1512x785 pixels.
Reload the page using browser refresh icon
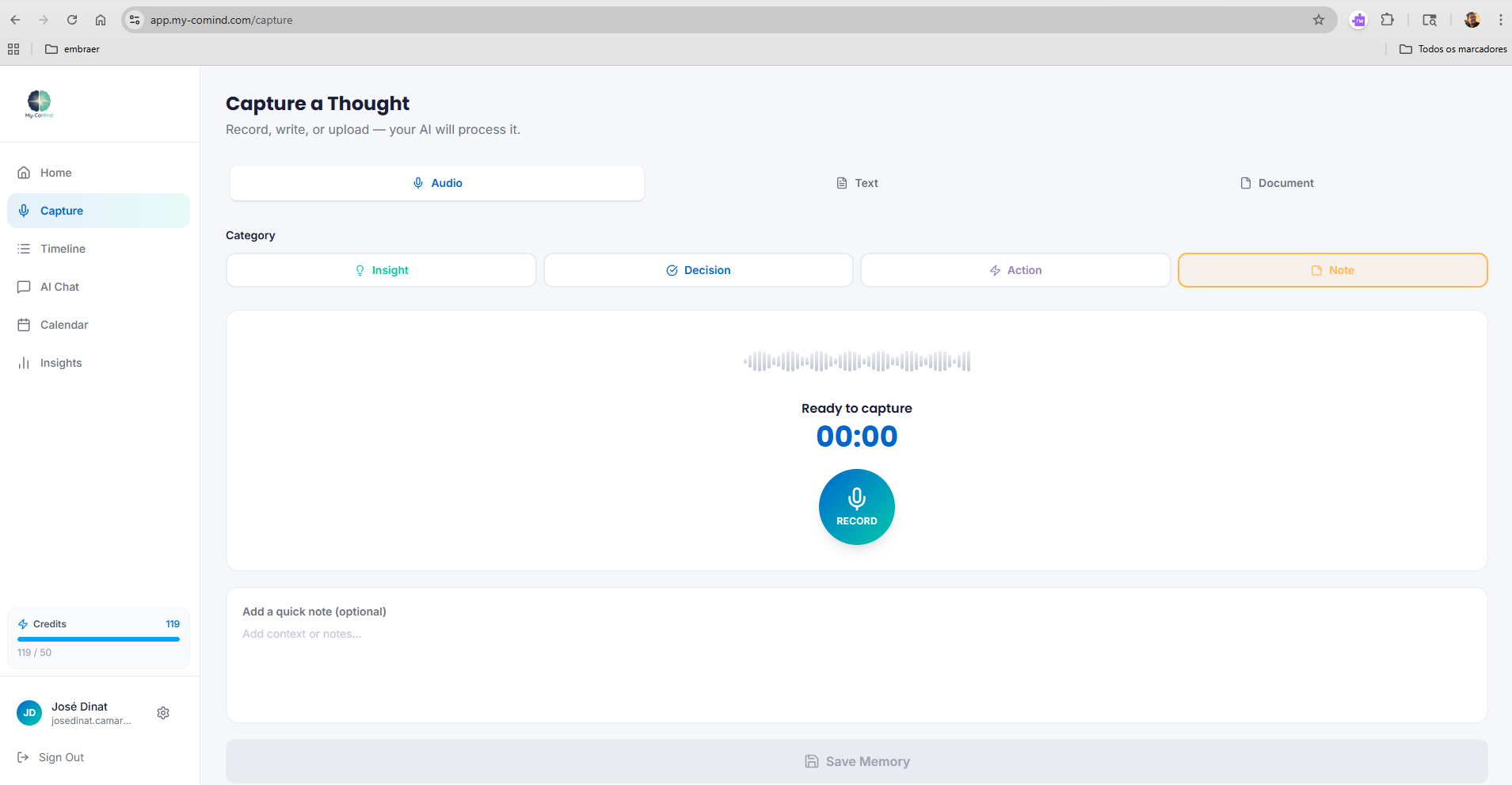(72, 20)
